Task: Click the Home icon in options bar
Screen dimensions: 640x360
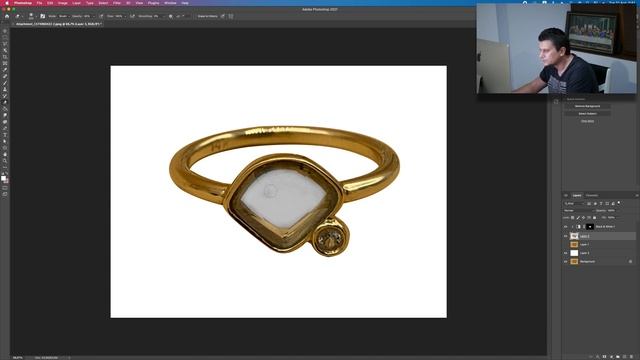Action: (7, 16)
